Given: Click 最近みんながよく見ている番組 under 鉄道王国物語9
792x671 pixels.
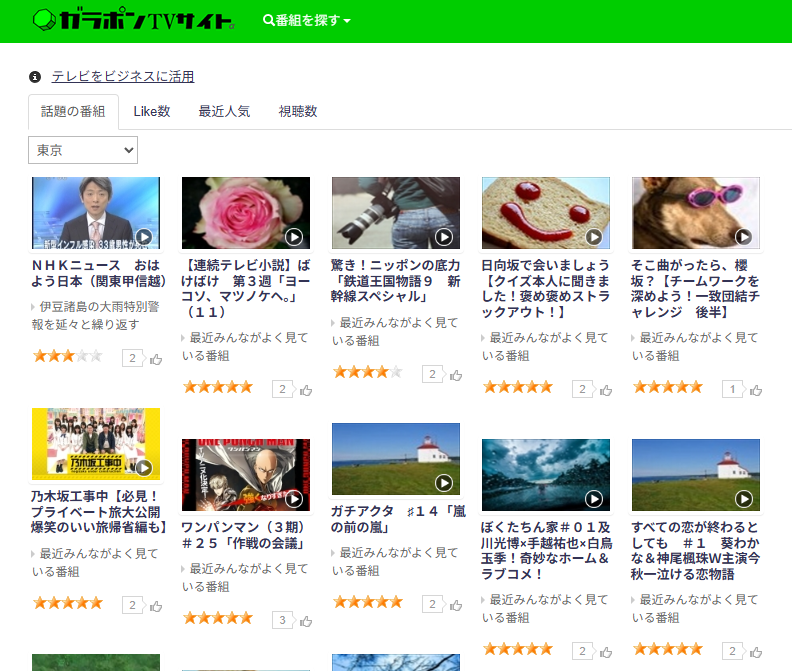Looking at the screenshot, I should (x=395, y=331).
